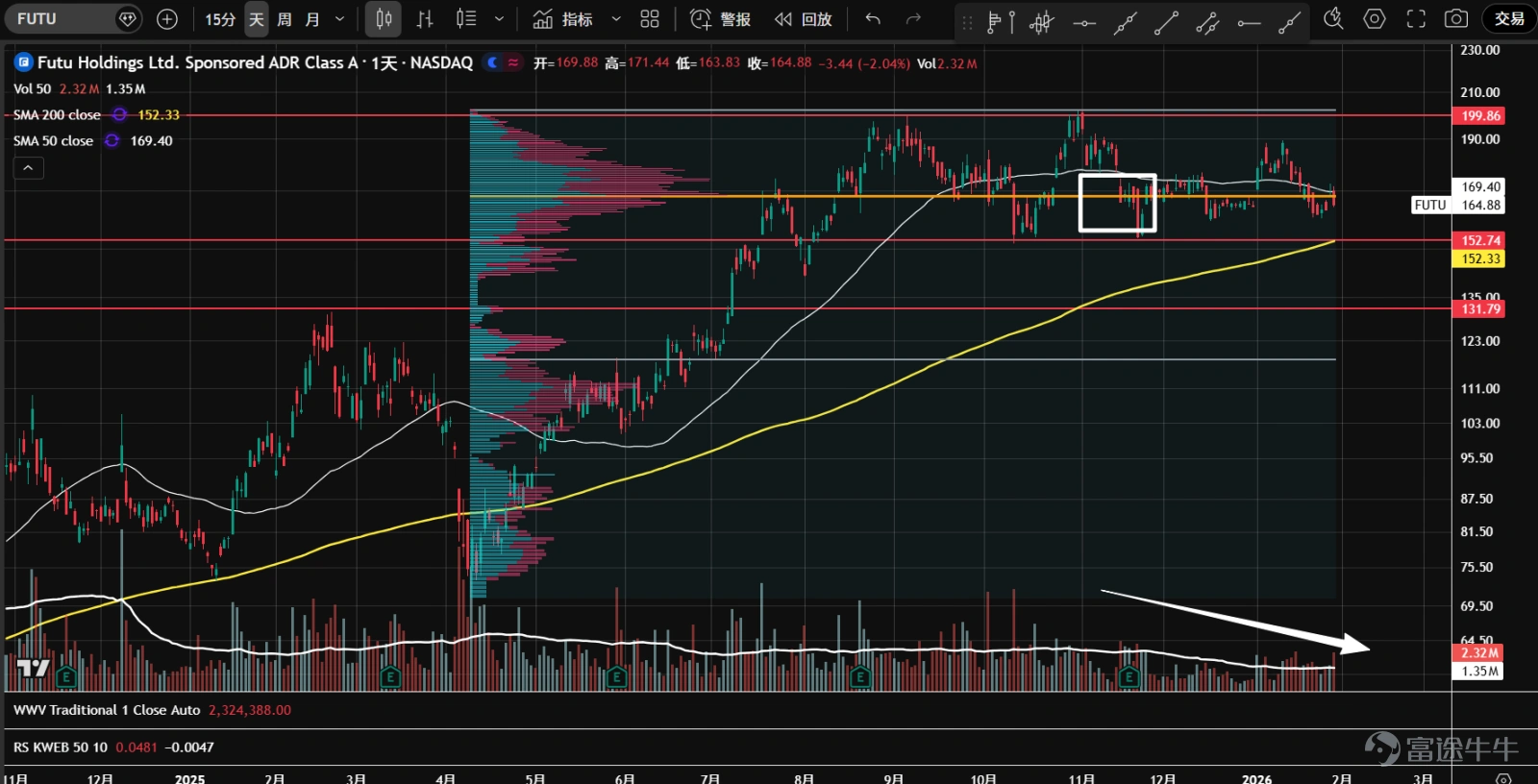Collapse the indicator legend with the chevron

click(29, 168)
